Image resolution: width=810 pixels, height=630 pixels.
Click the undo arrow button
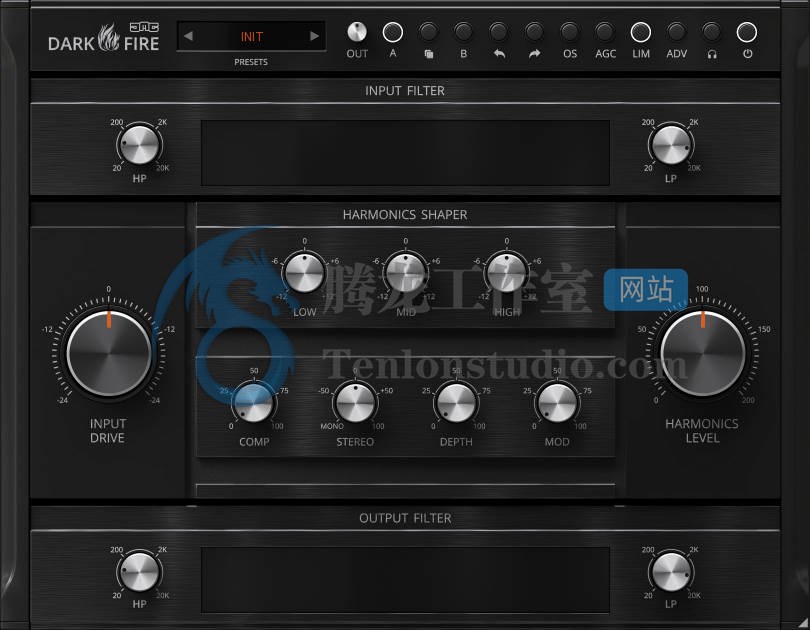click(x=499, y=33)
